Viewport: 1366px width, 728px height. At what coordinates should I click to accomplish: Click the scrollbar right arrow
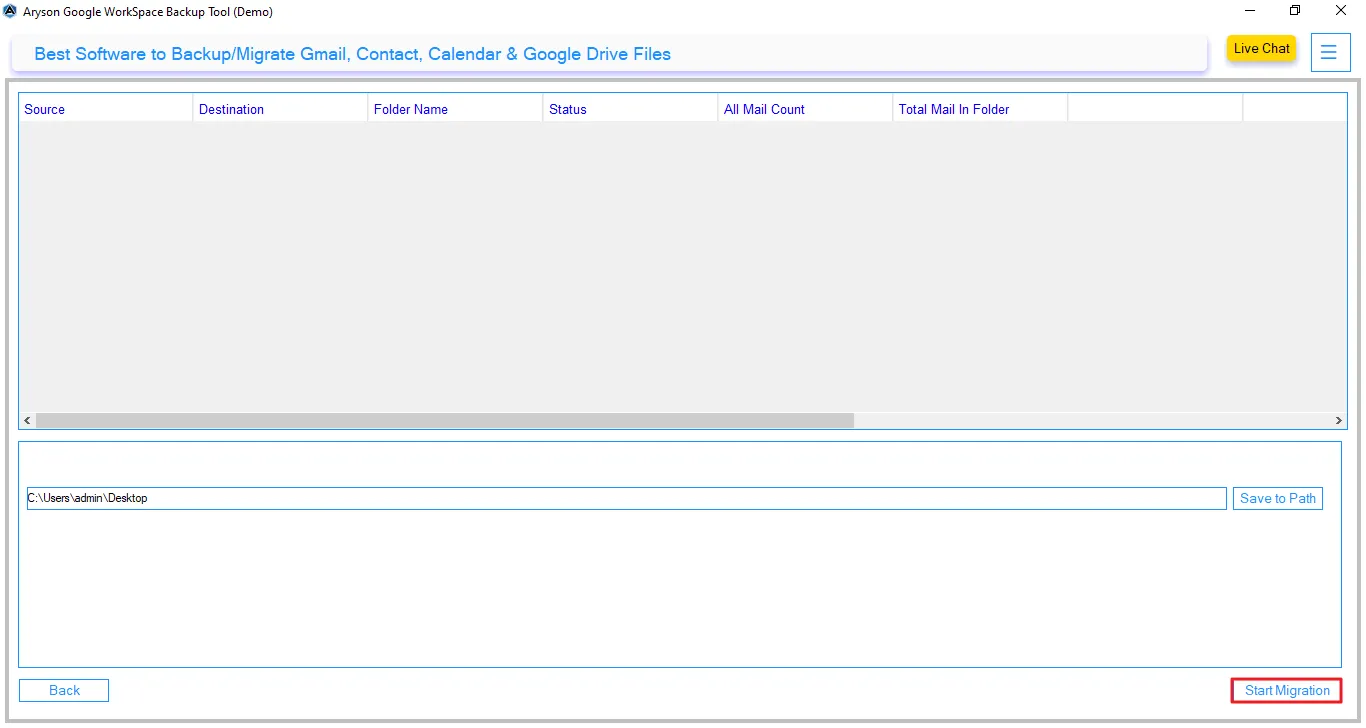(1338, 420)
